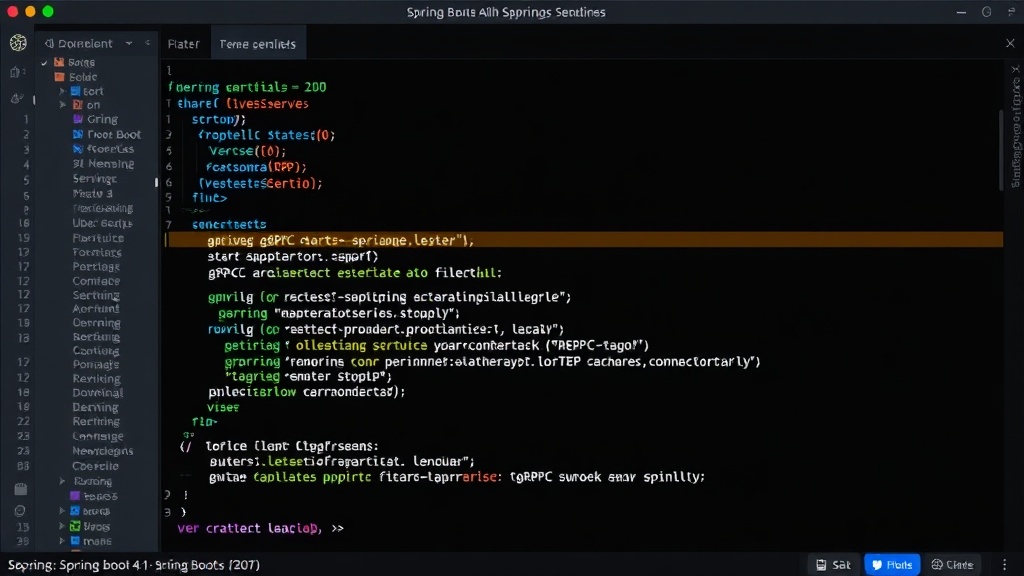Click the purple icon beside 'teaes'
The width and height of the screenshot is (1024, 576).
pos(75,496)
